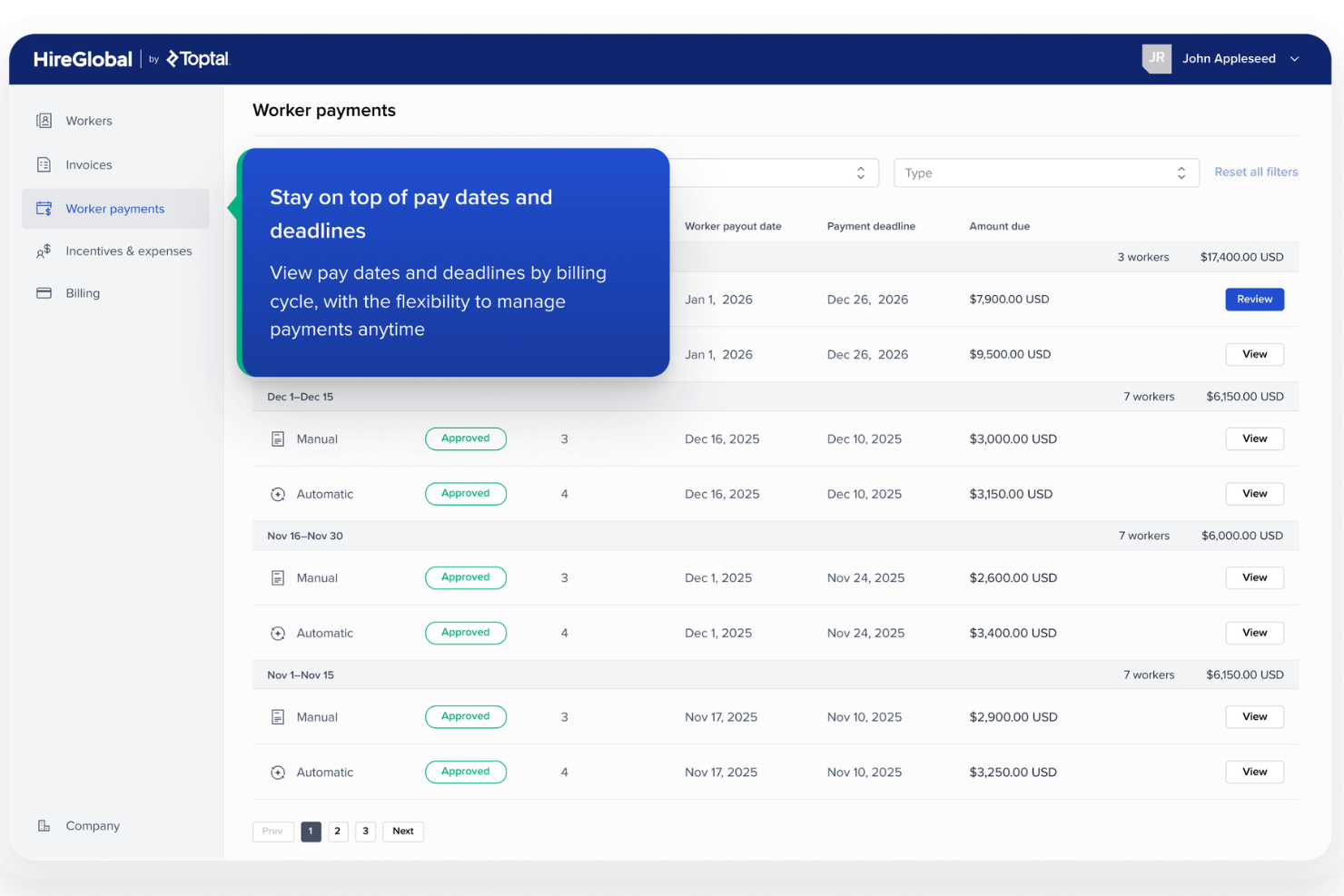Click the Nov 16–Nov 30 group header

pos(776,536)
